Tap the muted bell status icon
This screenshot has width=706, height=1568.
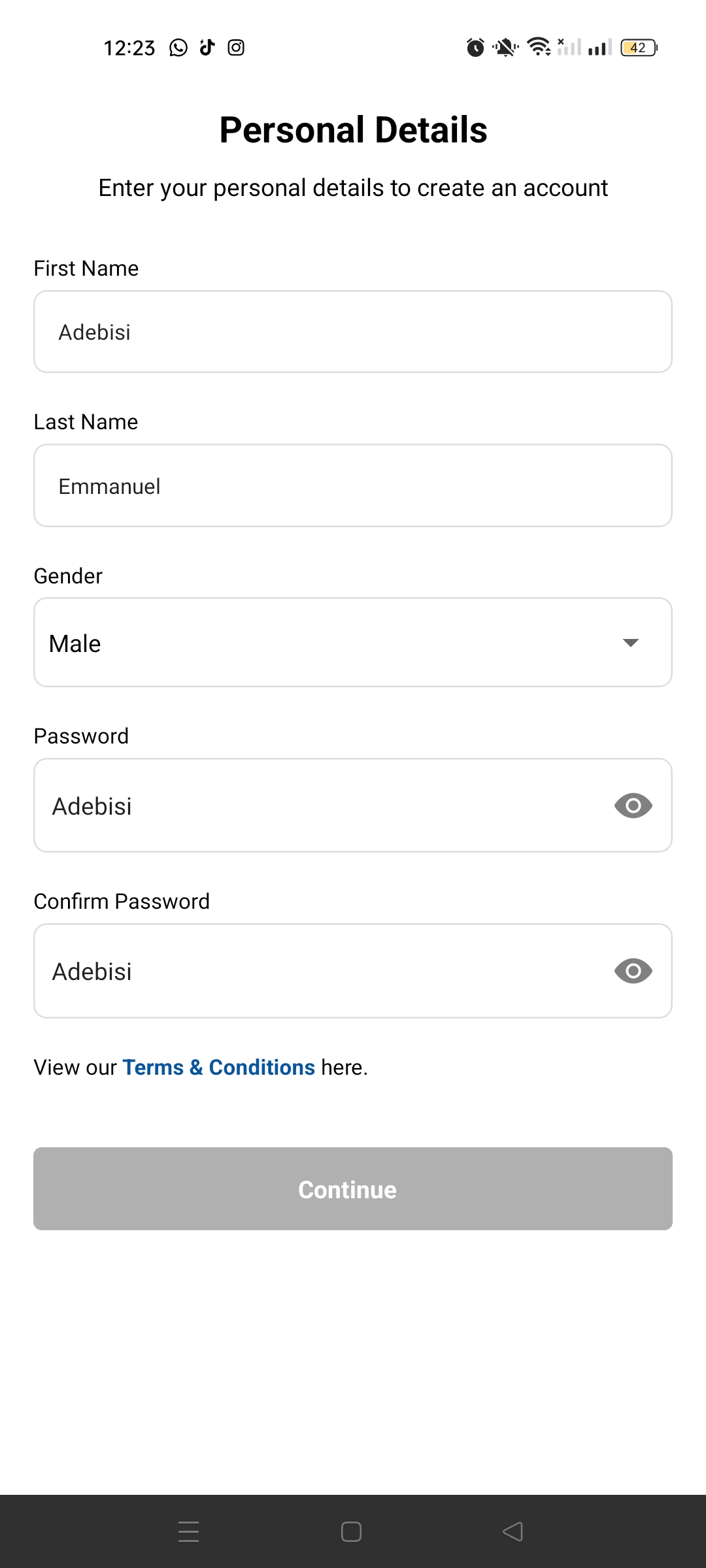click(505, 48)
